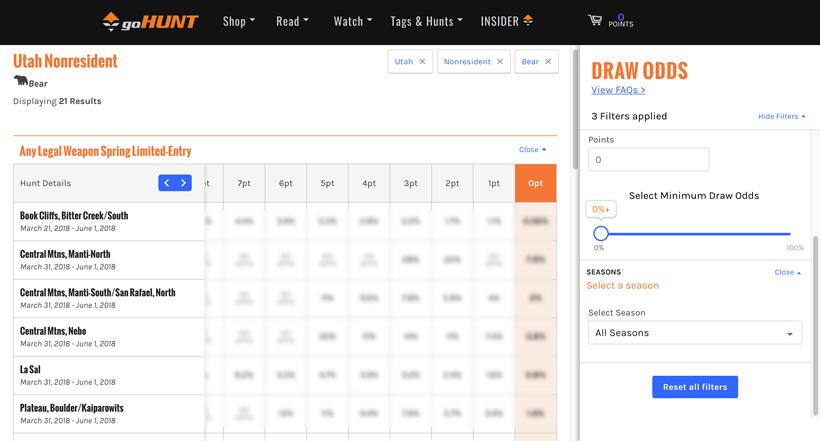Image resolution: width=820 pixels, height=441 pixels.
Task: Open the Shop menu
Action: (x=238, y=21)
